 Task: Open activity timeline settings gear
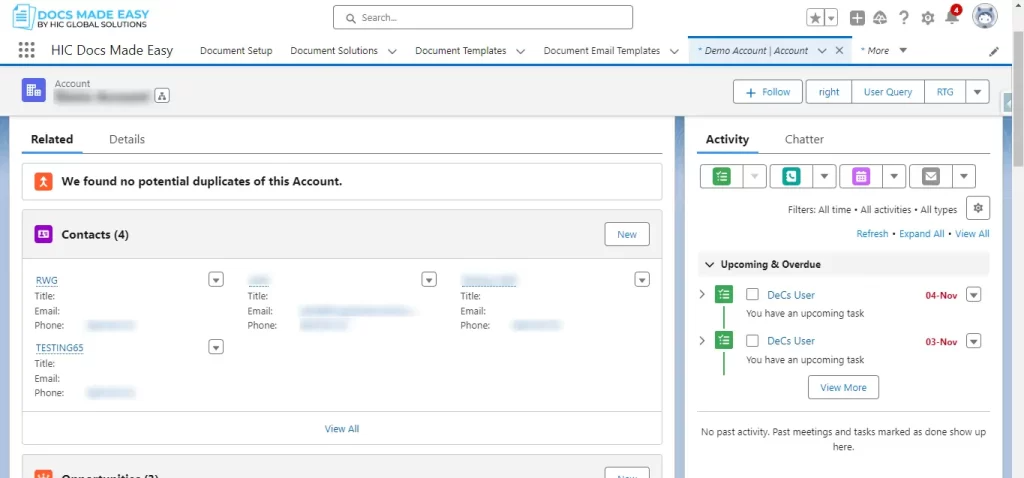pos(978,208)
